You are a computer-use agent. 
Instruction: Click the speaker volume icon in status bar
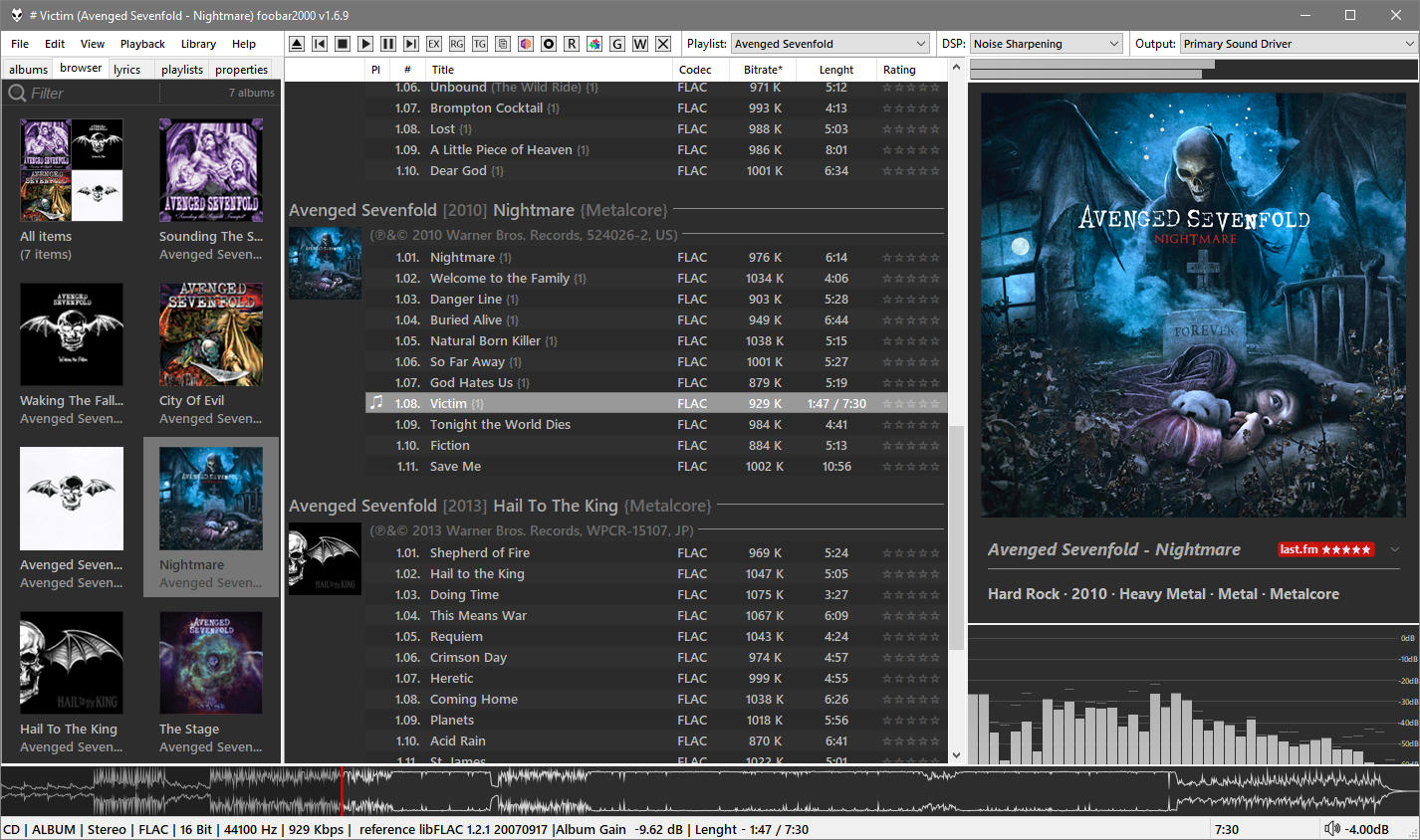pos(1332,829)
